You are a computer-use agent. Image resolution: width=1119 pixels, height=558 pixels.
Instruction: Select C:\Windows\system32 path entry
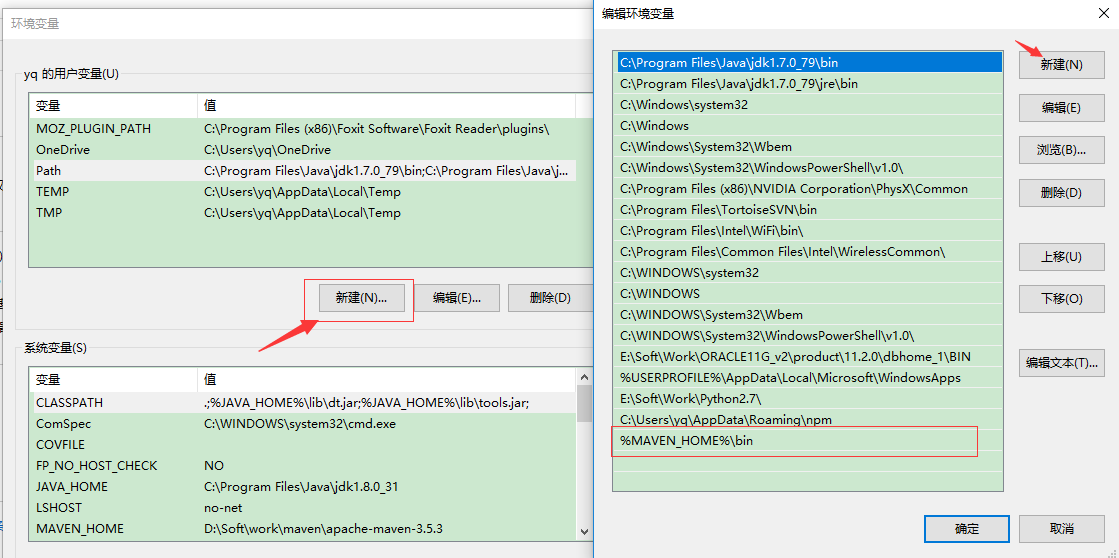pyautogui.click(x=809, y=105)
